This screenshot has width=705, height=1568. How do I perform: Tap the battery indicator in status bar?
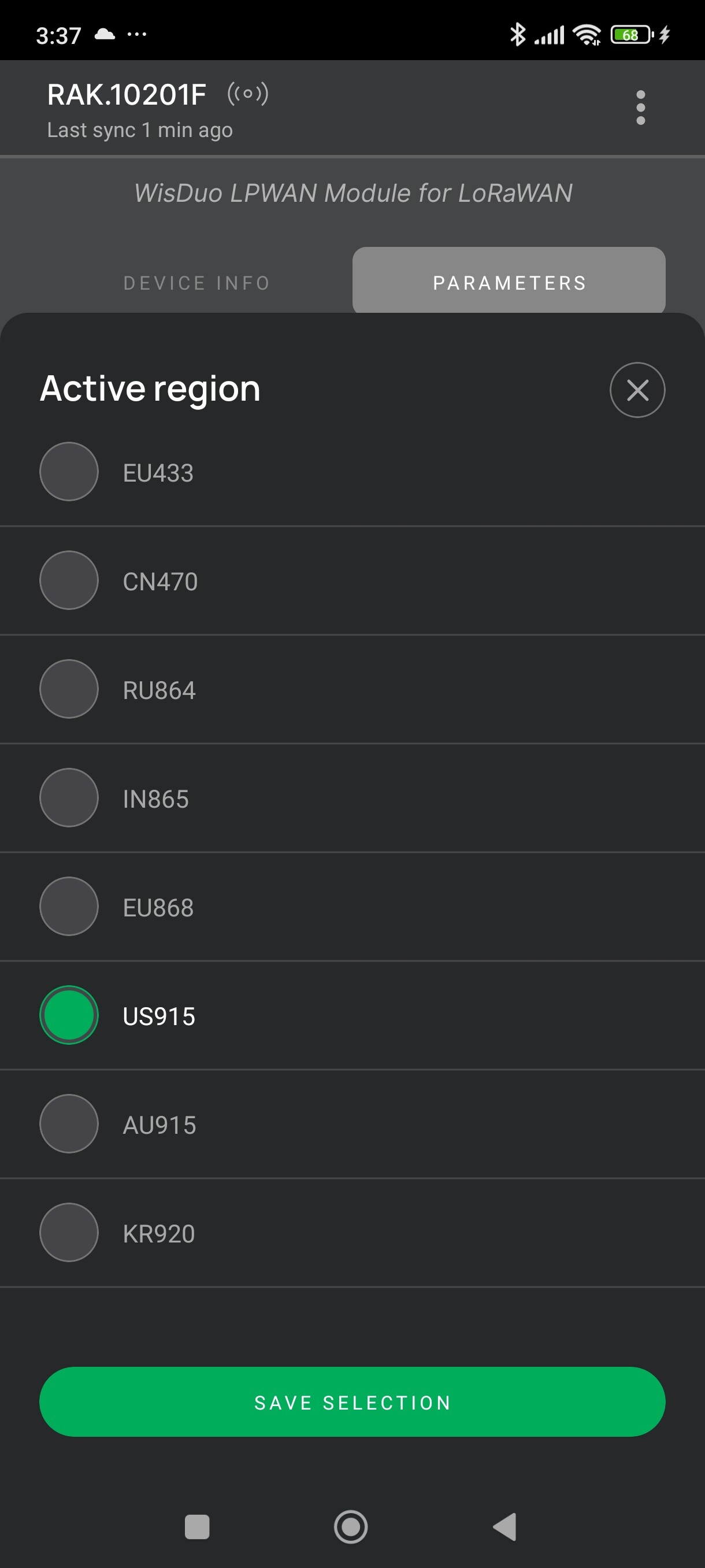click(x=632, y=35)
